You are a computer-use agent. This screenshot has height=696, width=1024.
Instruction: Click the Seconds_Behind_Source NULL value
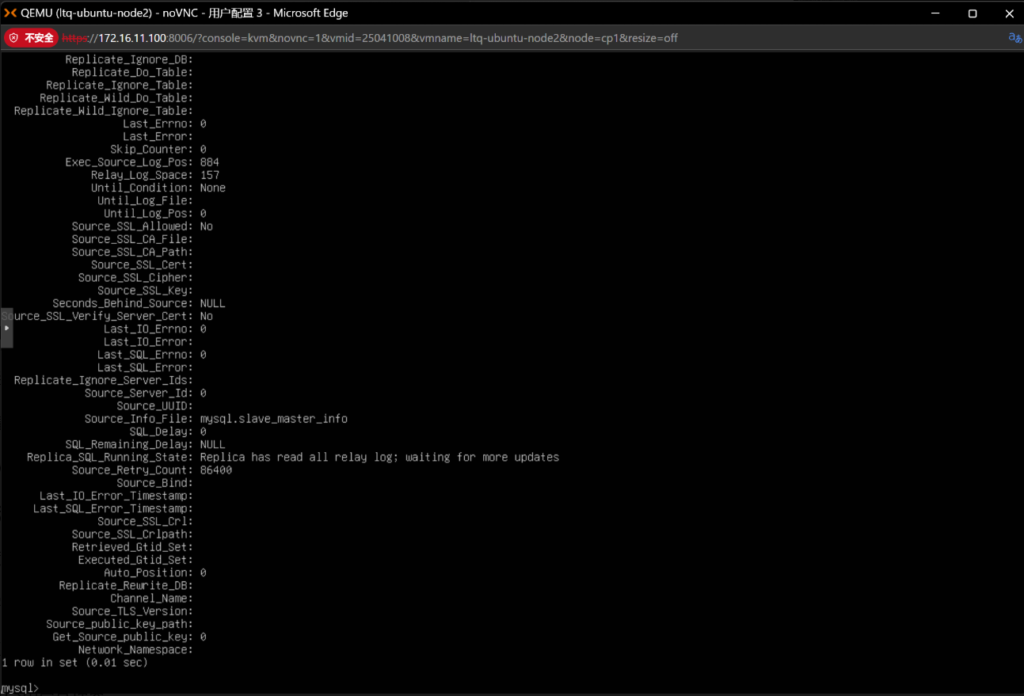coord(212,303)
